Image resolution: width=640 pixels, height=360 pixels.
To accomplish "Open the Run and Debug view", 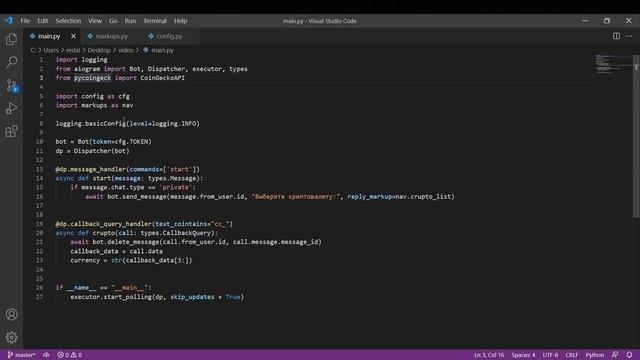I will (x=11, y=108).
